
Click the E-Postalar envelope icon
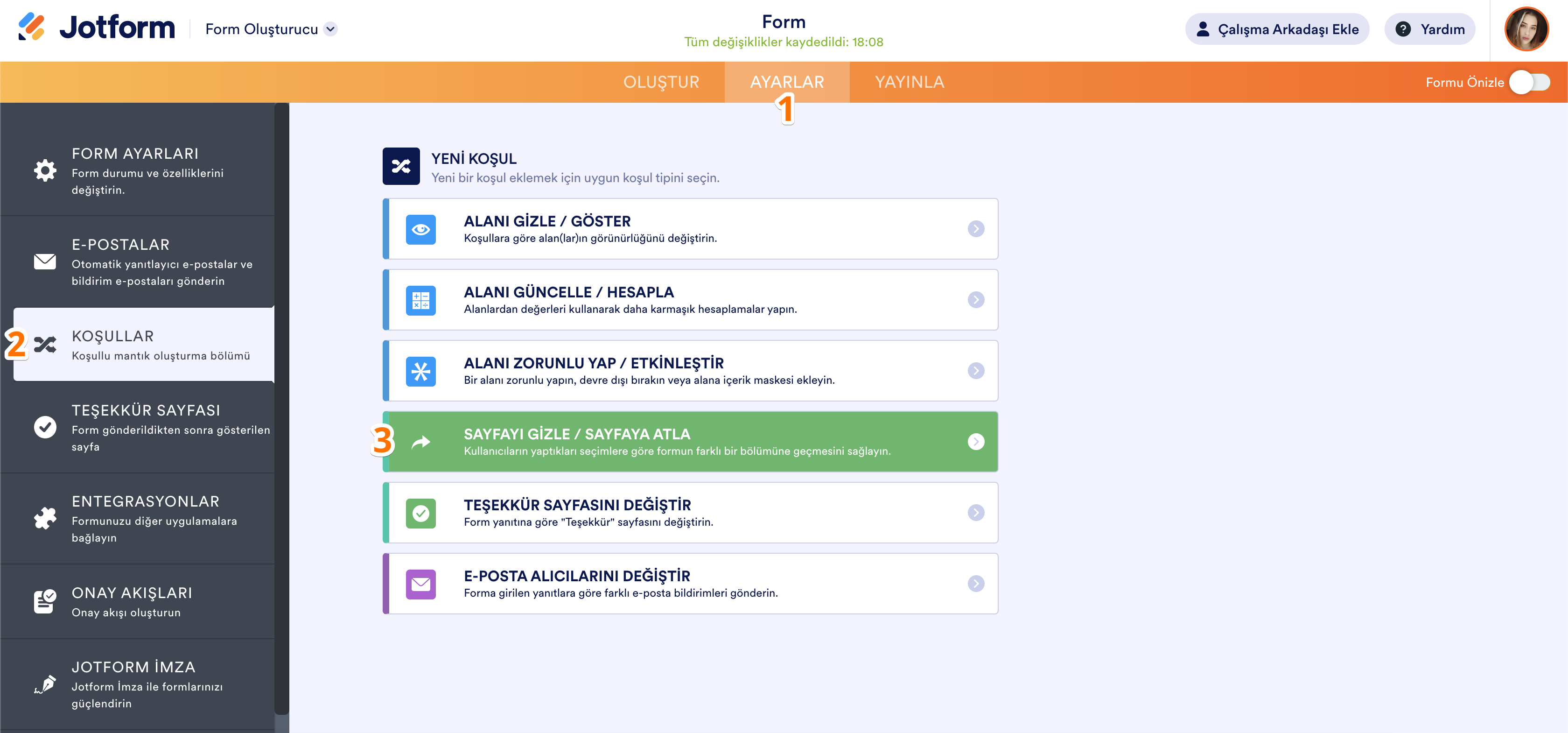pyautogui.click(x=45, y=262)
